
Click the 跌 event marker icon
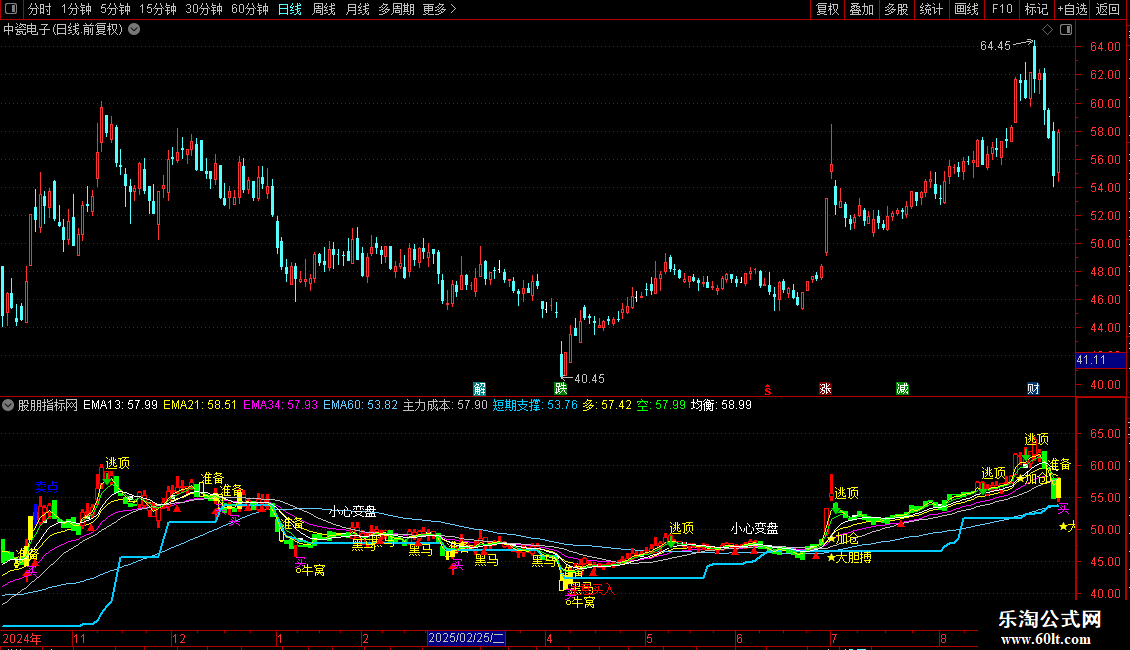(561, 389)
